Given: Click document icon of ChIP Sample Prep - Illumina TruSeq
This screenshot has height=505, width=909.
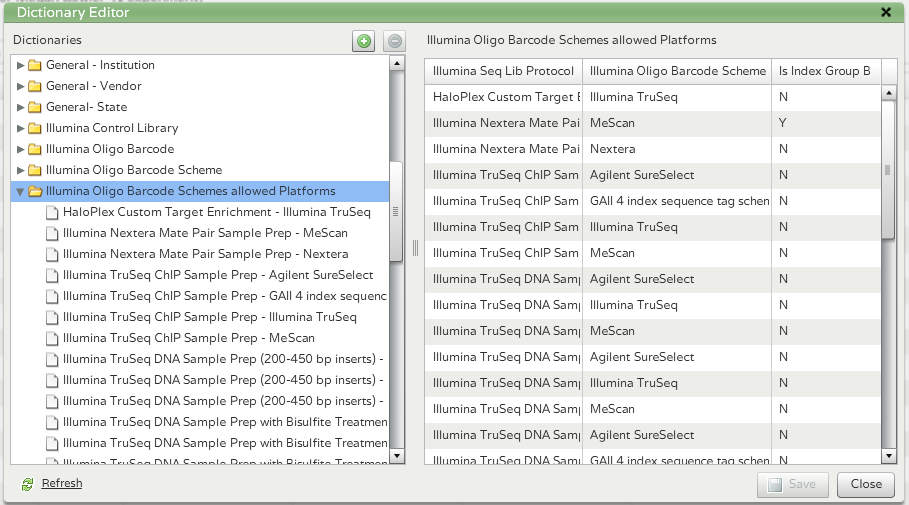Looking at the screenshot, I should click(x=52, y=317).
